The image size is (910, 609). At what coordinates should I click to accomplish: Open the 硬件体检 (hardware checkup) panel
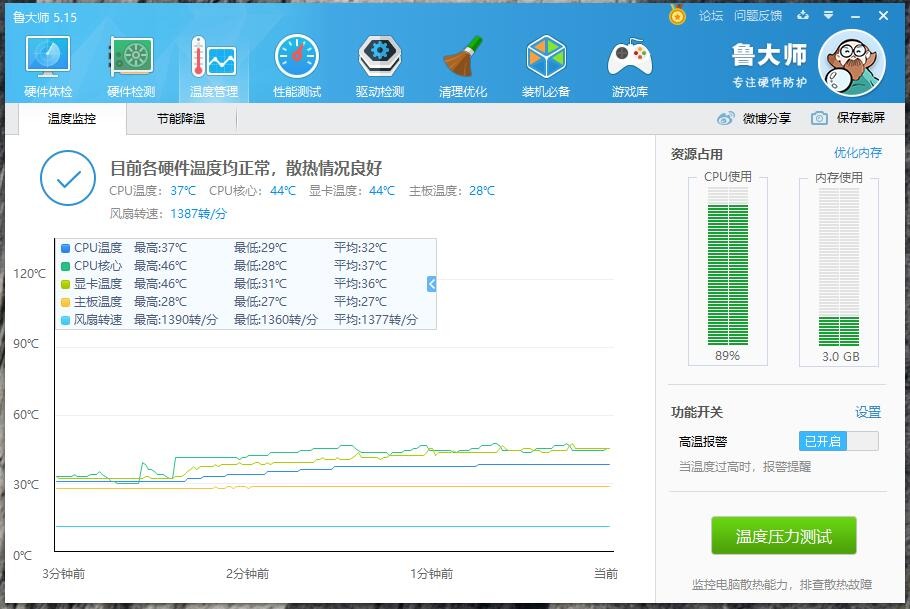pos(46,65)
